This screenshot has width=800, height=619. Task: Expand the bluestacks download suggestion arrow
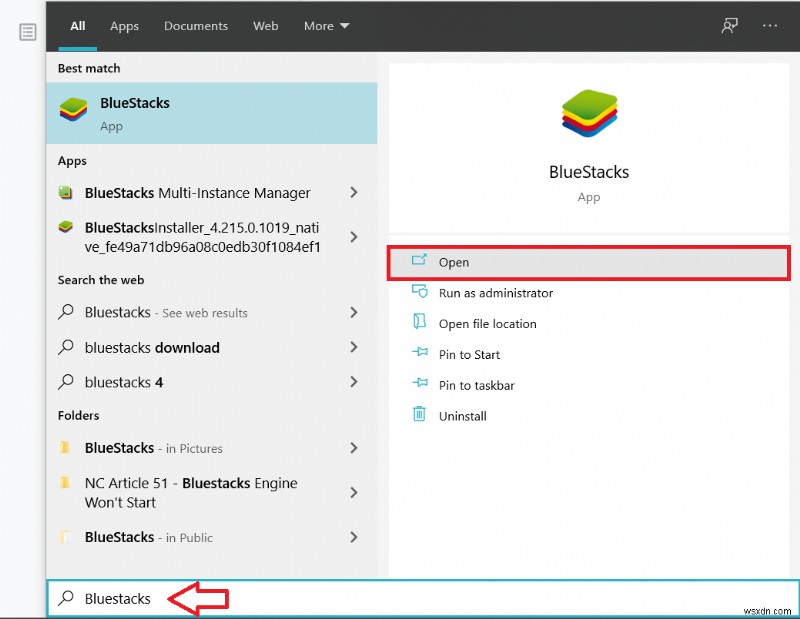point(353,348)
